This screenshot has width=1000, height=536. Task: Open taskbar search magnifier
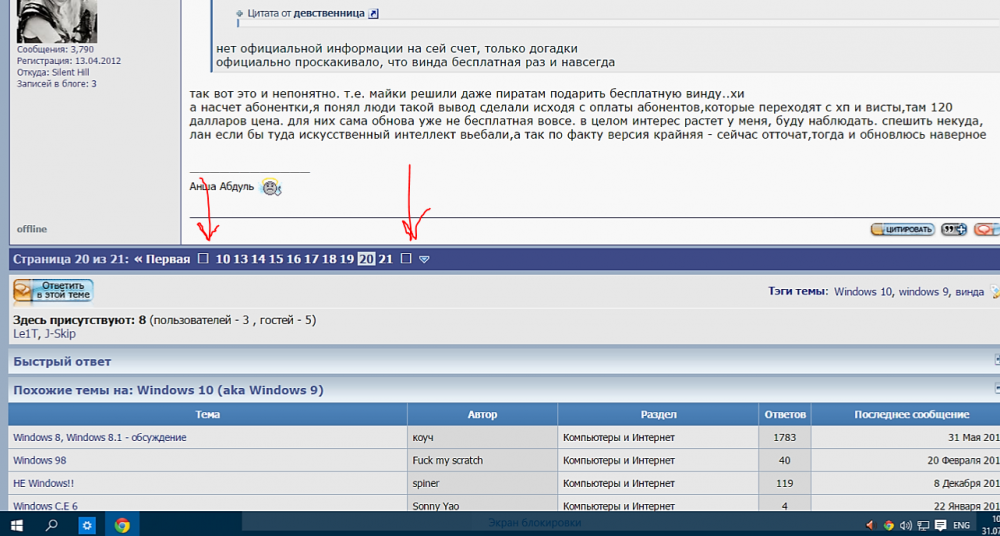point(52,525)
